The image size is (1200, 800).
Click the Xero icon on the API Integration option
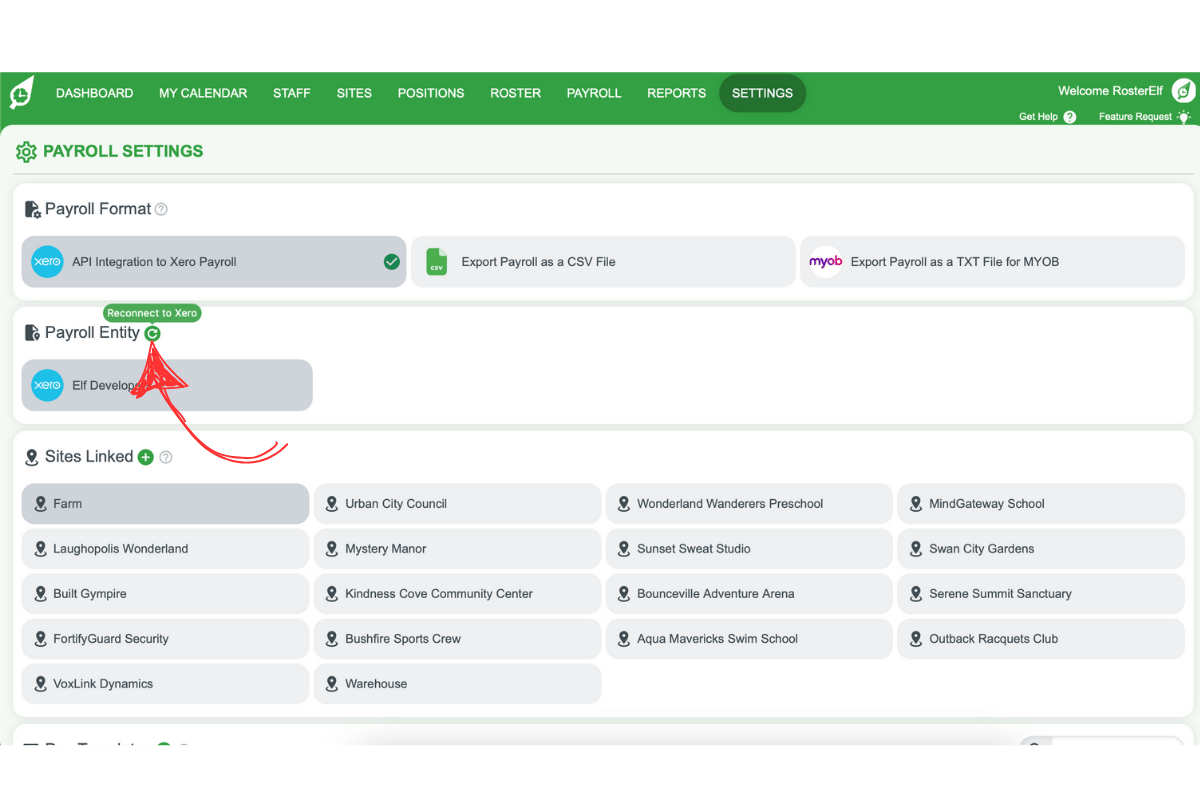point(46,261)
